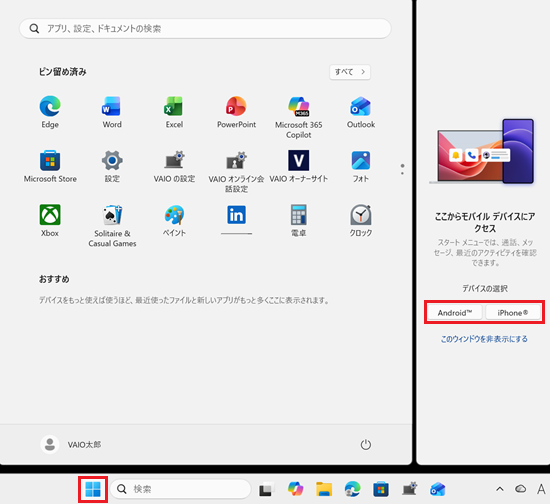Launch the 電卓 calculator app
This screenshot has width=550, height=504.
tap(299, 221)
